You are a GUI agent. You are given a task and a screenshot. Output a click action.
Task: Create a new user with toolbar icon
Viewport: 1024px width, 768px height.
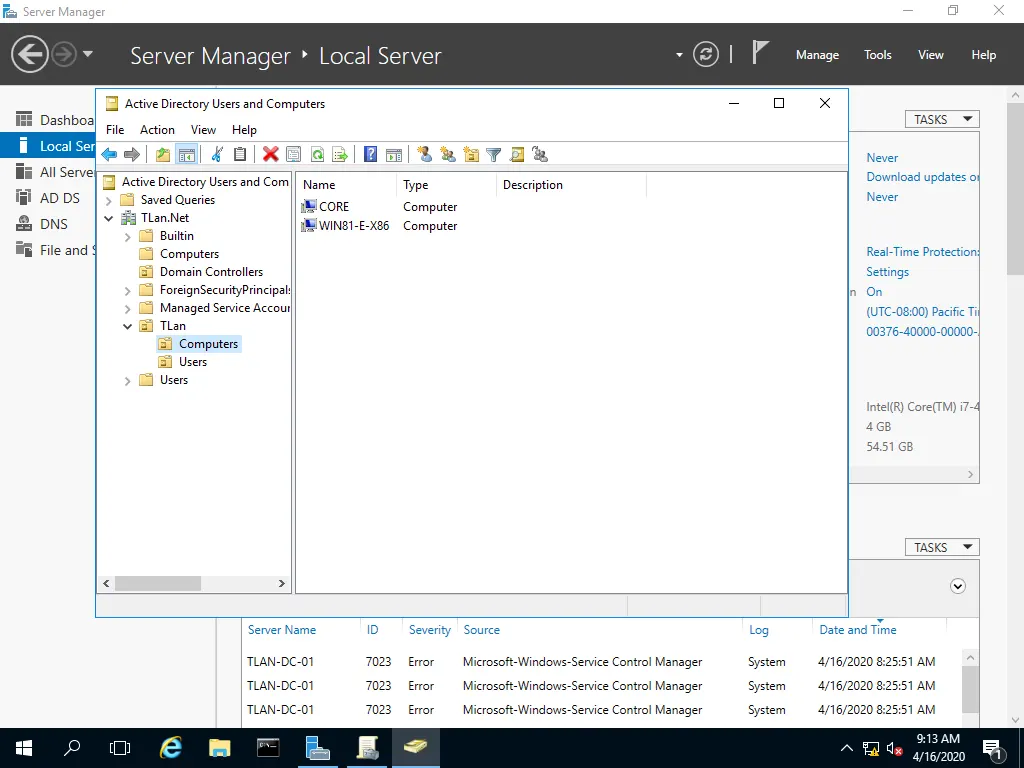coord(424,155)
